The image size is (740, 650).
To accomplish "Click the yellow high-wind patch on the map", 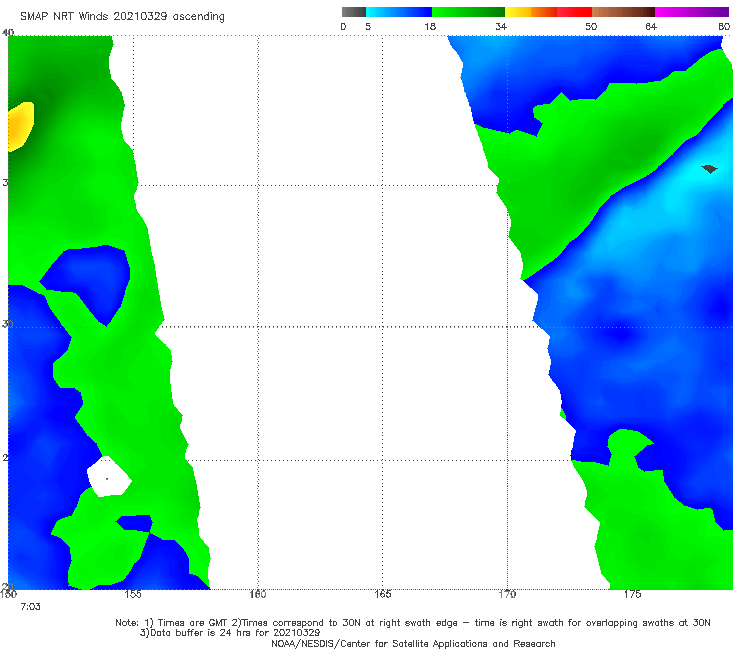I will pyautogui.click(x=21, y=126).
